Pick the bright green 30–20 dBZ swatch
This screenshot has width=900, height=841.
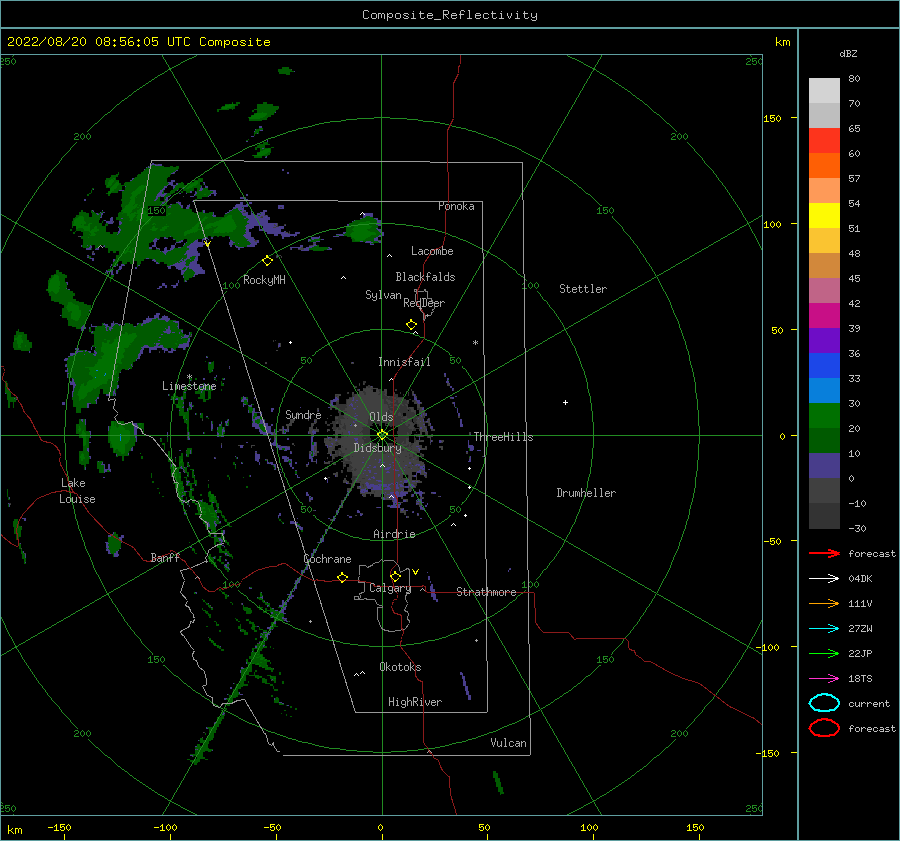824,416
